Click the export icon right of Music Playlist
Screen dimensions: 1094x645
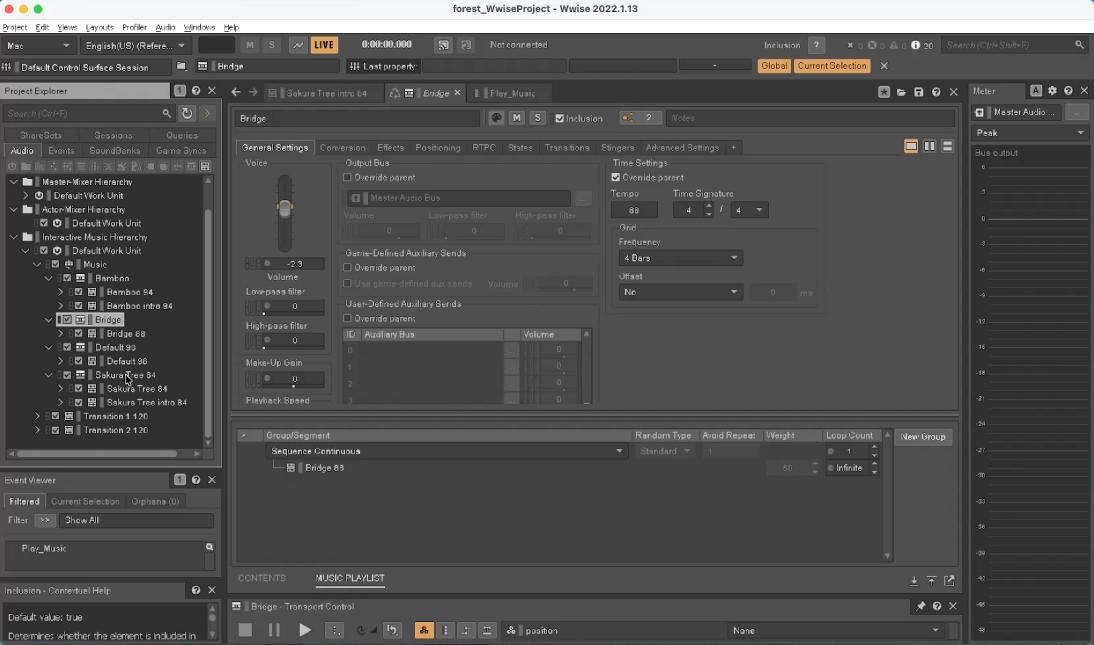(x=950, y=580)
